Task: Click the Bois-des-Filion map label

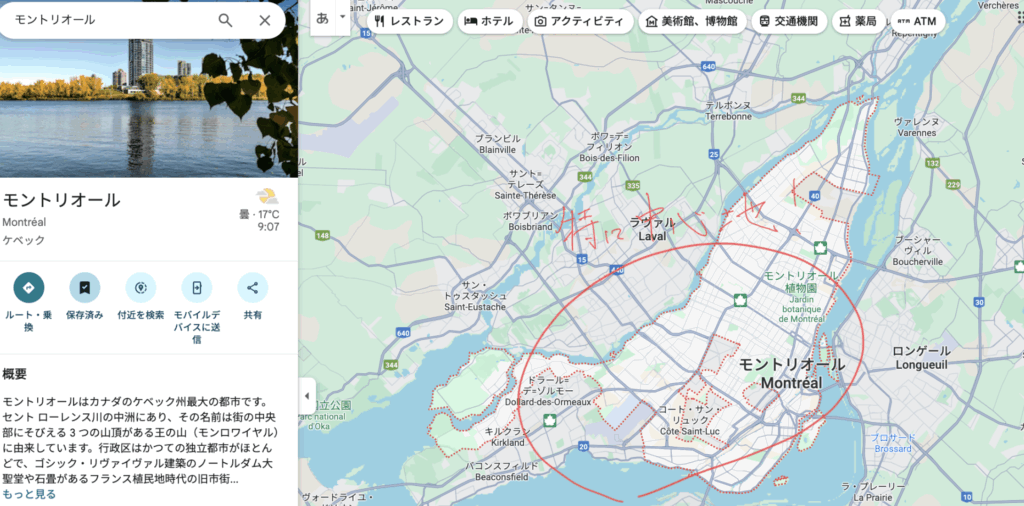Action: 609,147
